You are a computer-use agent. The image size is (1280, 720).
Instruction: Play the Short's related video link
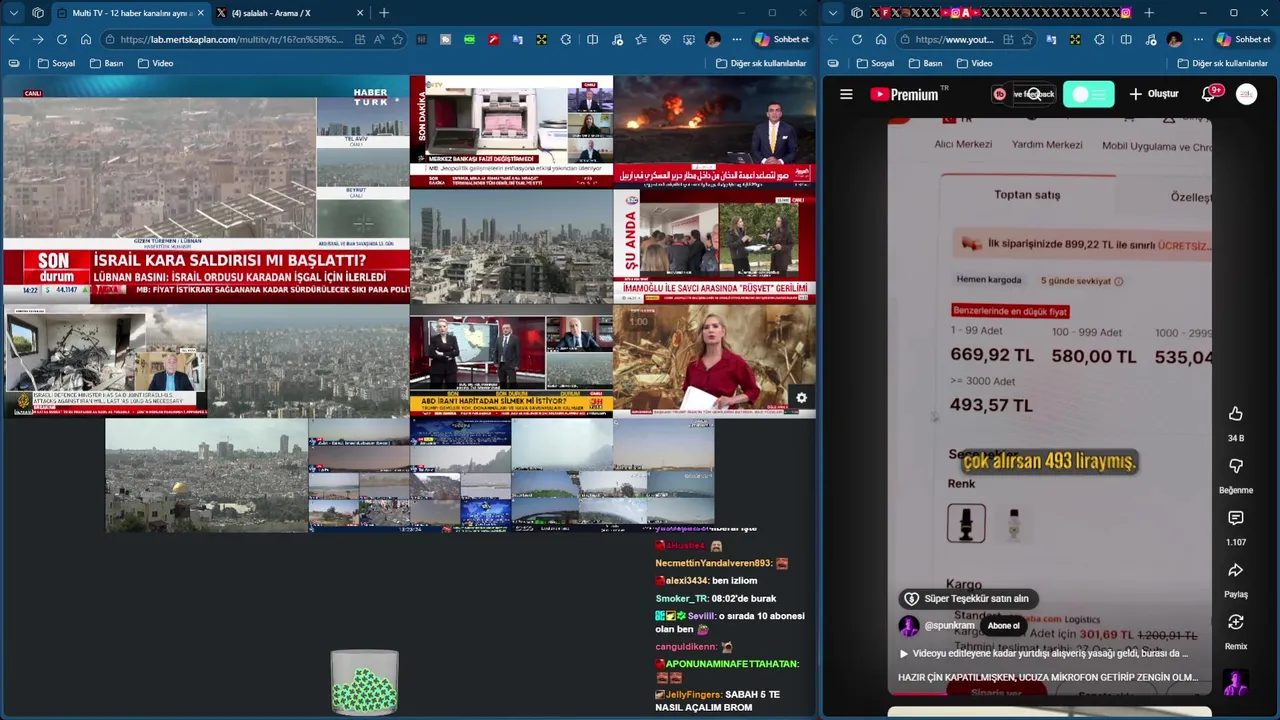click(x=1043, y=653)
